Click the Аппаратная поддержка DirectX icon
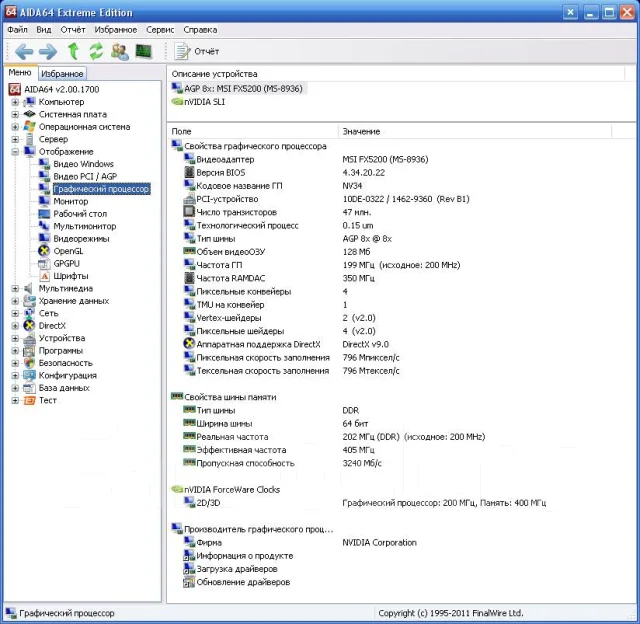Image resolution: width=640 pixels, height=624 pixels. pyautogui.click(x=189, y=344)
